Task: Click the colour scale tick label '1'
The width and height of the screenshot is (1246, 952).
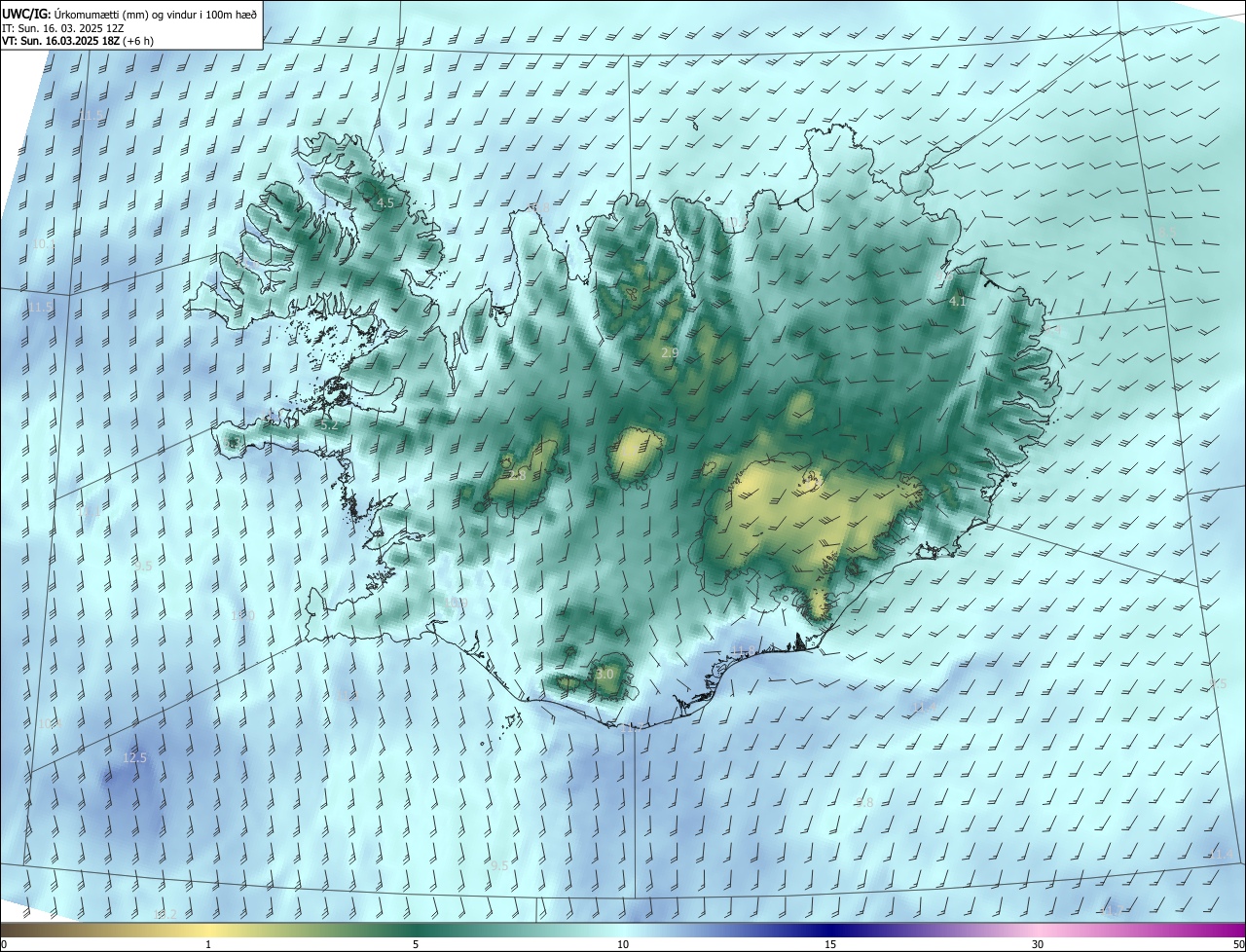Action: click(x=208, y=944)
